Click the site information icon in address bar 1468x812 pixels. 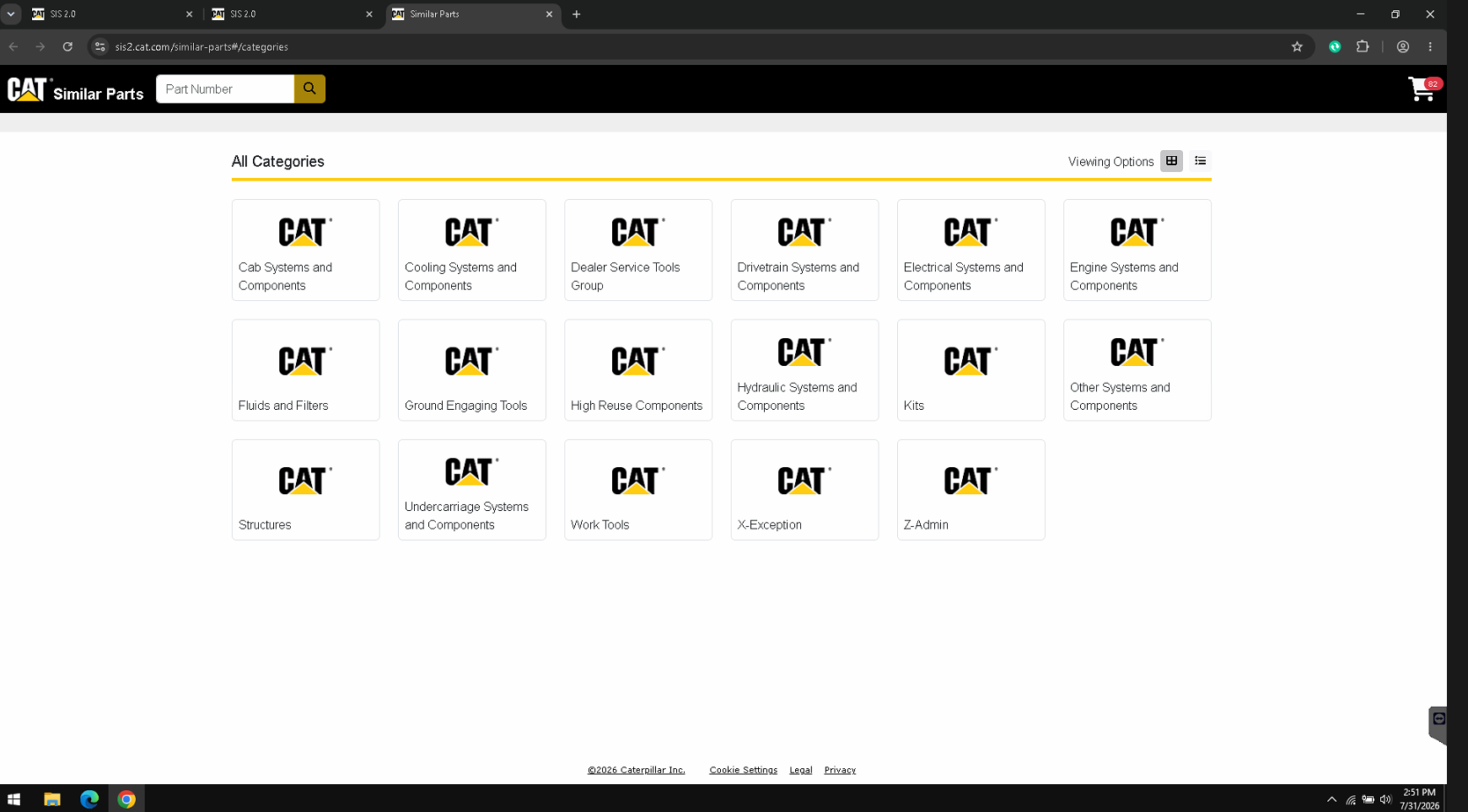(x=100, y=46)
